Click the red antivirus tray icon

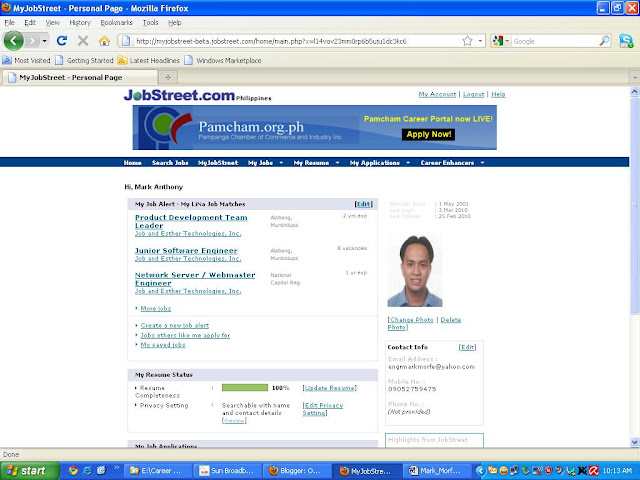594,471
